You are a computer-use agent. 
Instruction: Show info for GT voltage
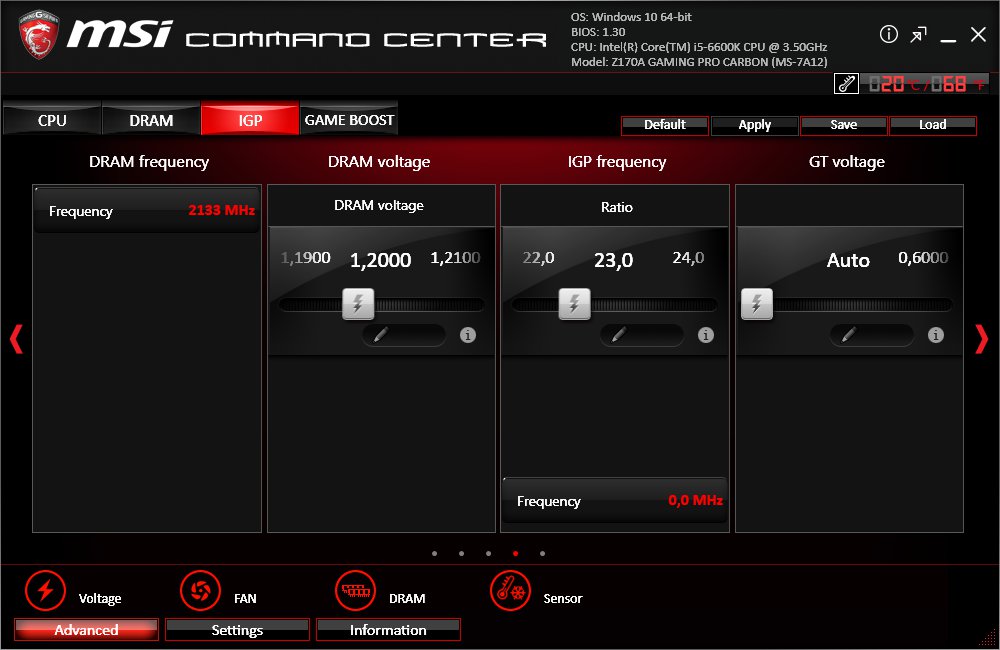pyautogui.click(x=936, y=335)
